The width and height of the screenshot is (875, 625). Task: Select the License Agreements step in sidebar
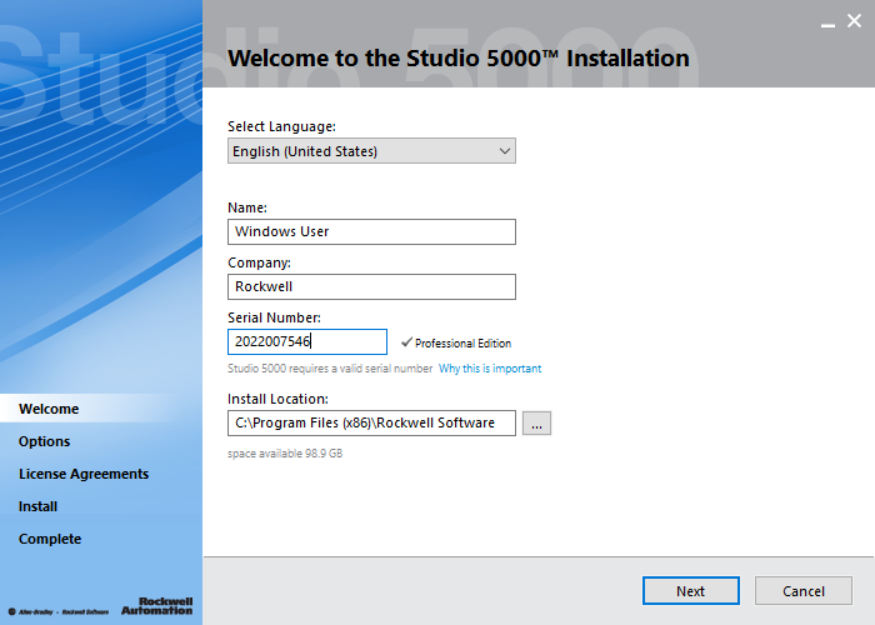[84, 474]
